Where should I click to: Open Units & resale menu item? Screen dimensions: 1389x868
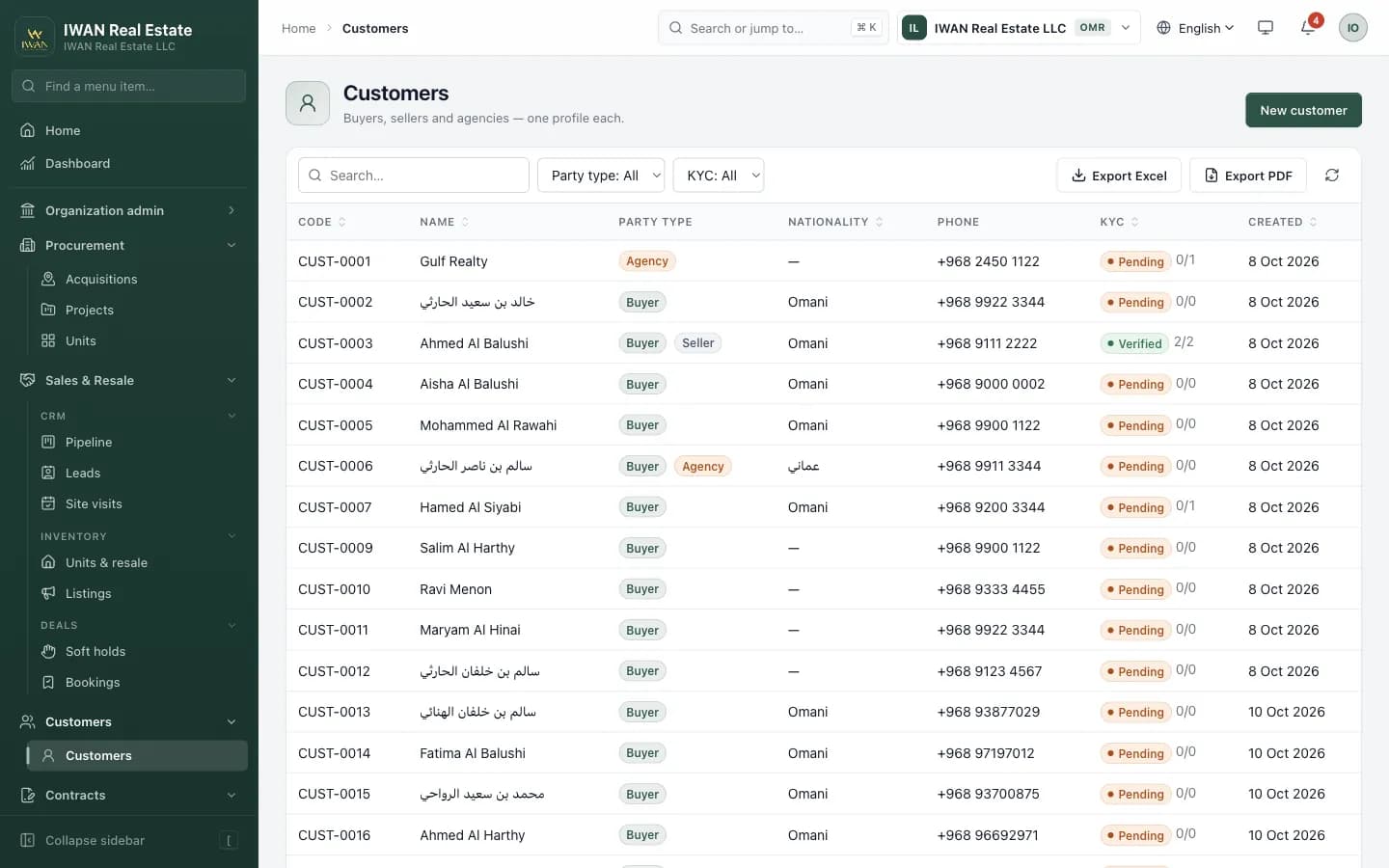click(139, 562)
